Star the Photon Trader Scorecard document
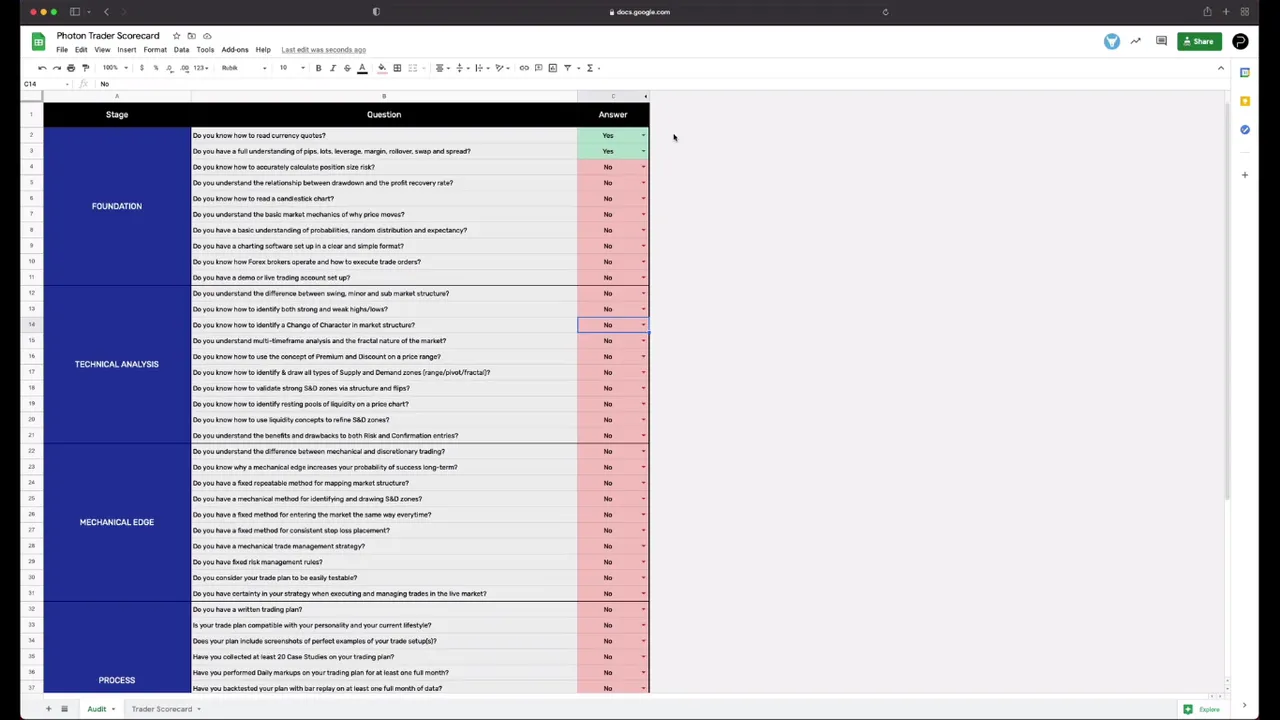Screen dimensions: 1280x720 click(x=177, y=36)
